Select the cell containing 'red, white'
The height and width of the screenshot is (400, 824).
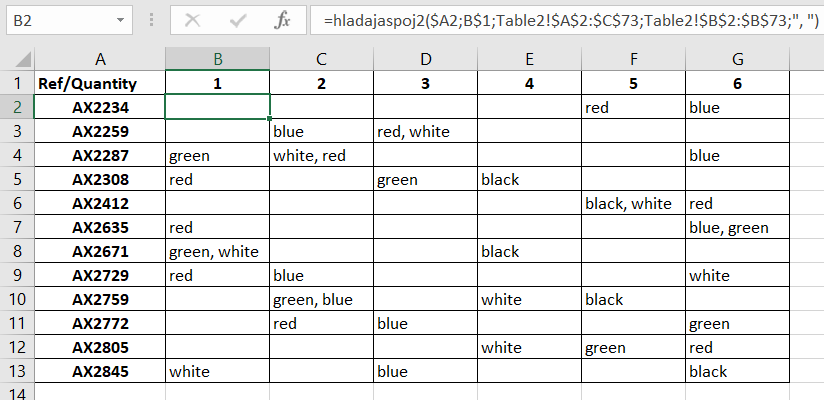tap(425, 131)
